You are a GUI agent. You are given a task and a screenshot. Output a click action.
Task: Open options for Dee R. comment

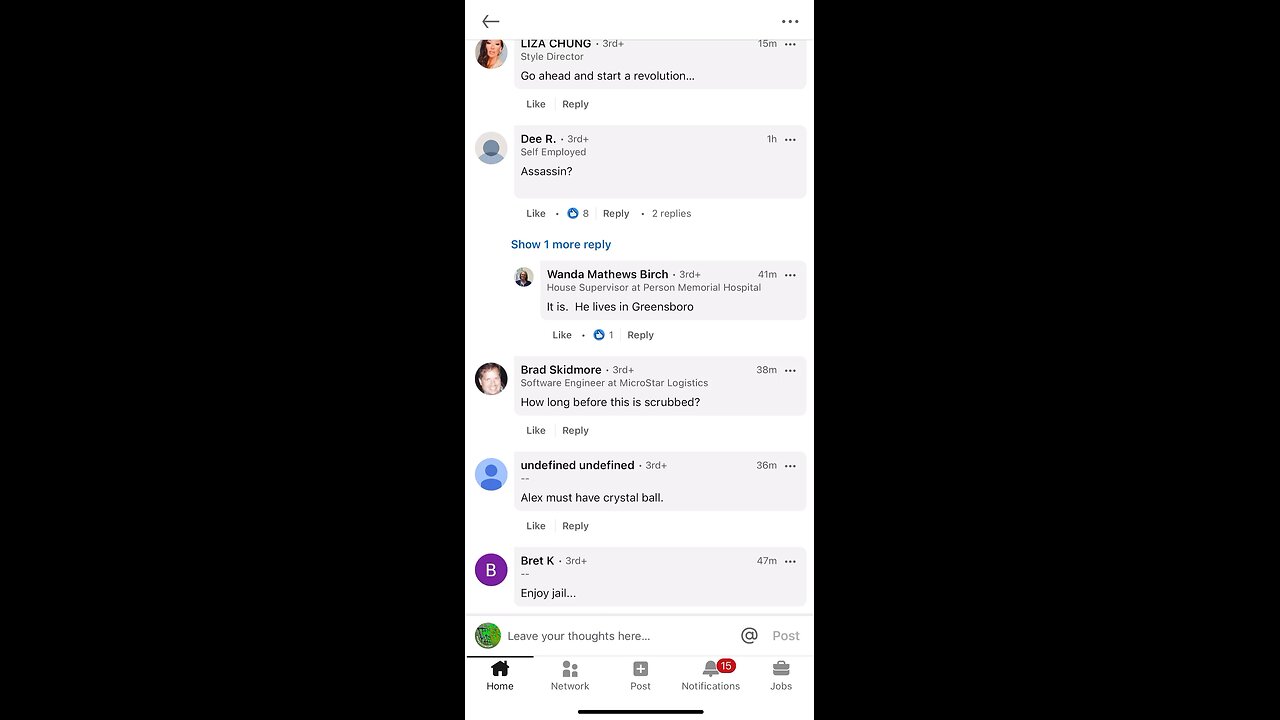coord(790,139)
